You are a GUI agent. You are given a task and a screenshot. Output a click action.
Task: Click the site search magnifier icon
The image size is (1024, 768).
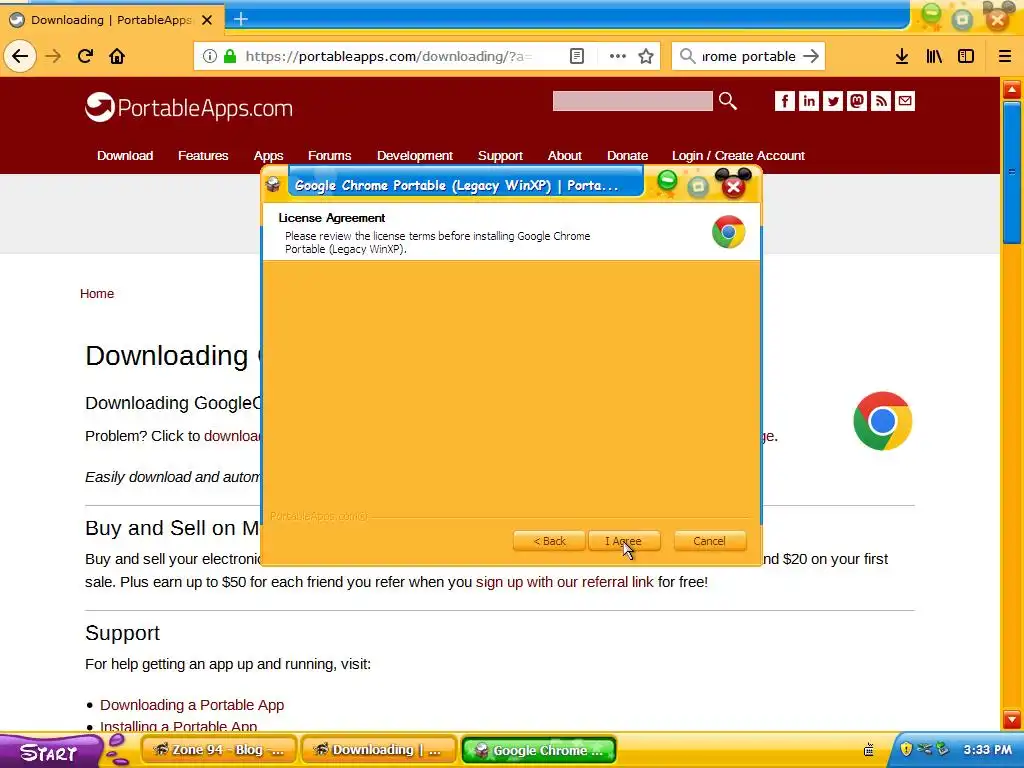click(x=728, y=101)
